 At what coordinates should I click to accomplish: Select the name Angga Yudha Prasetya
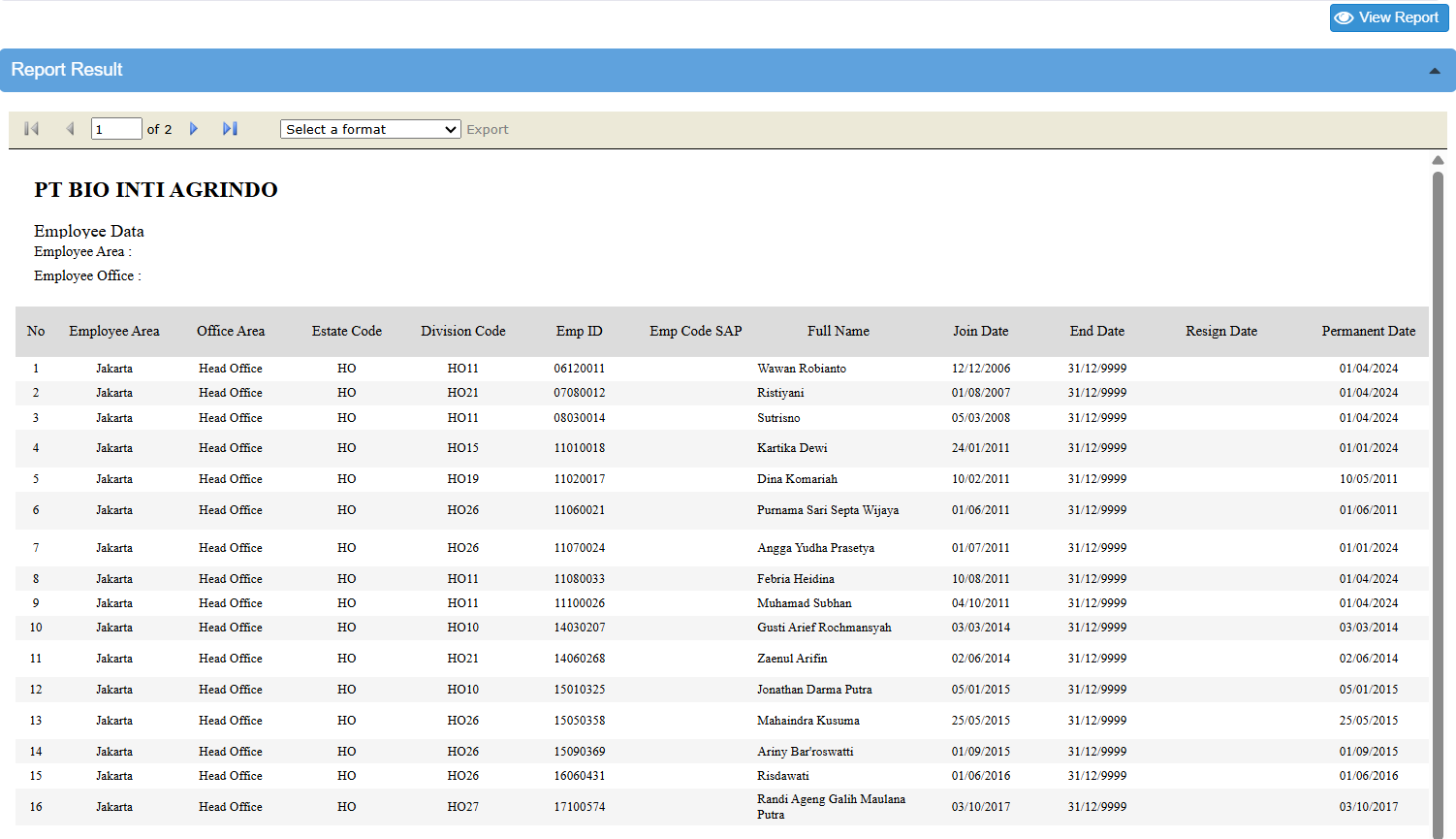[815, 548]
